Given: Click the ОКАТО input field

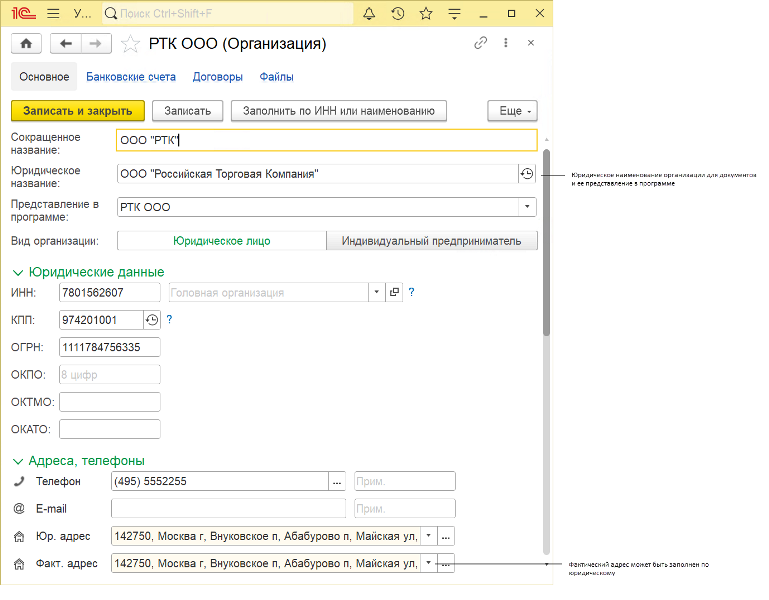Looking at the screenshot, I should point(110,429).
